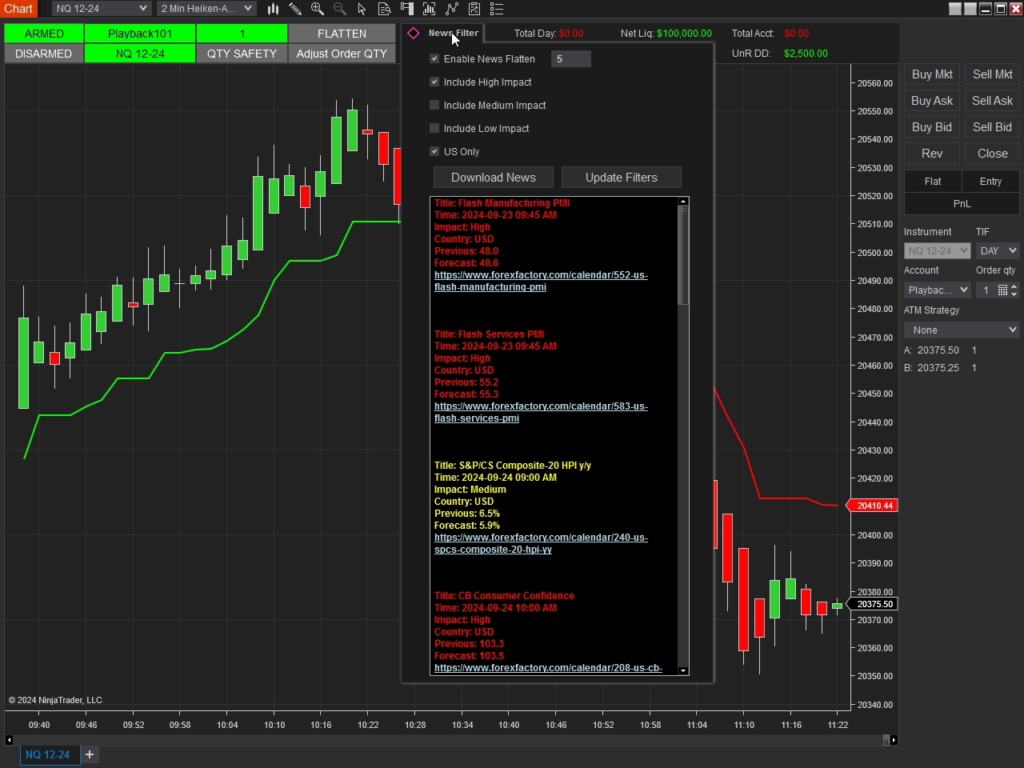Select the NQ 12-24 tab at bottom

point(48,755)
